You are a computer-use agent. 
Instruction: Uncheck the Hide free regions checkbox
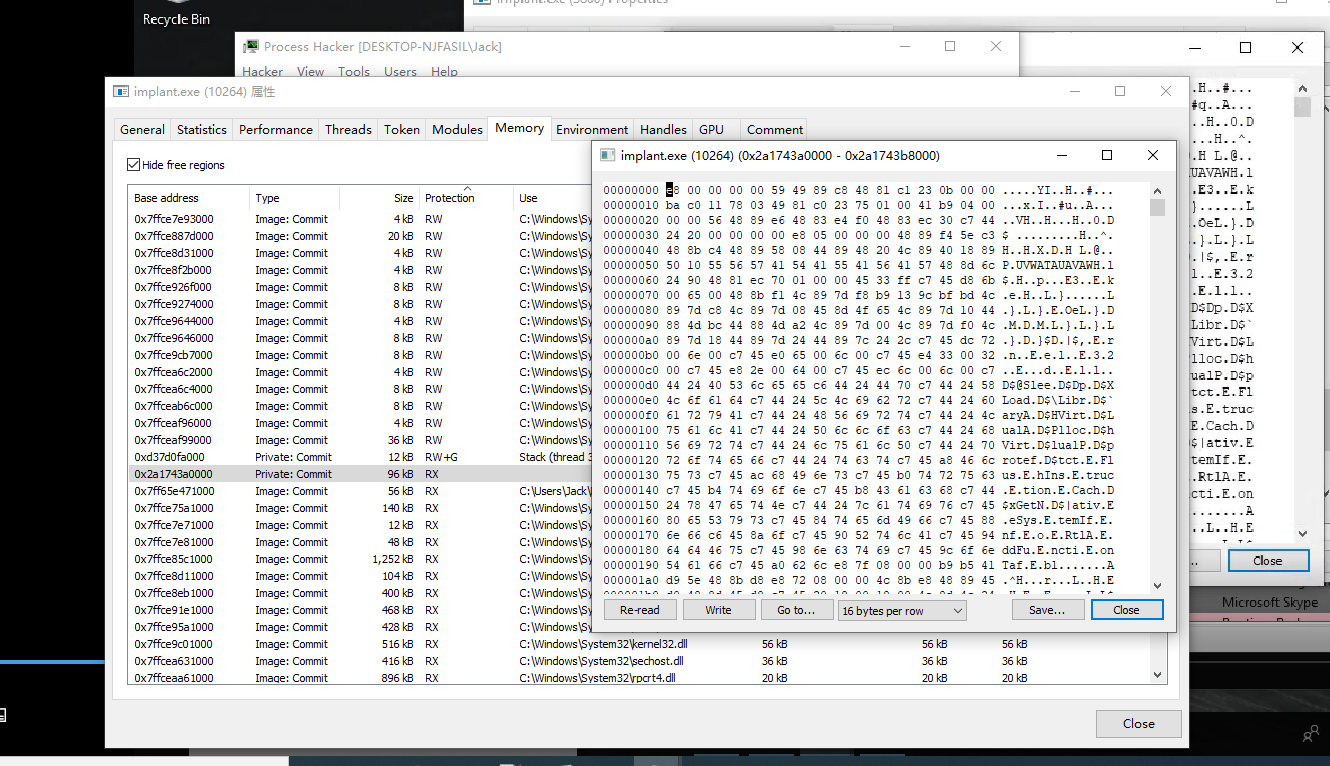tap(134, 165)
